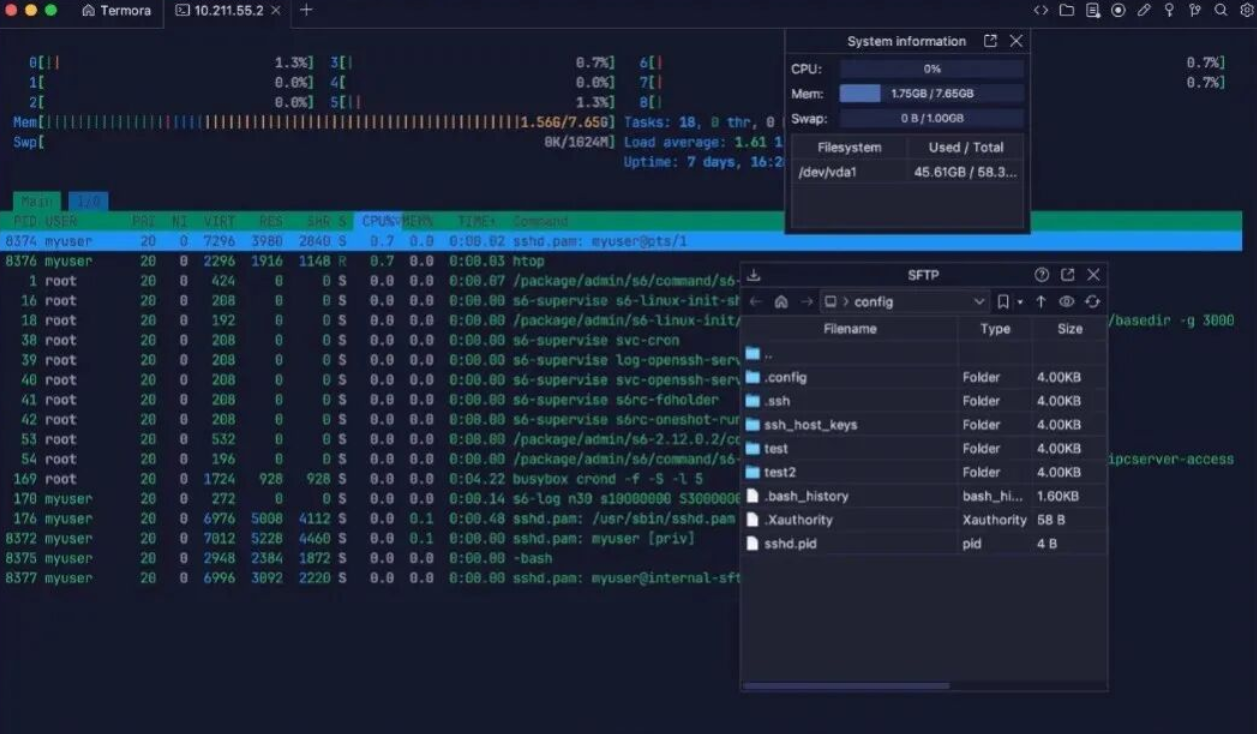
Task: Click the SFTP bookmark icon
Action: [1003, 302]
